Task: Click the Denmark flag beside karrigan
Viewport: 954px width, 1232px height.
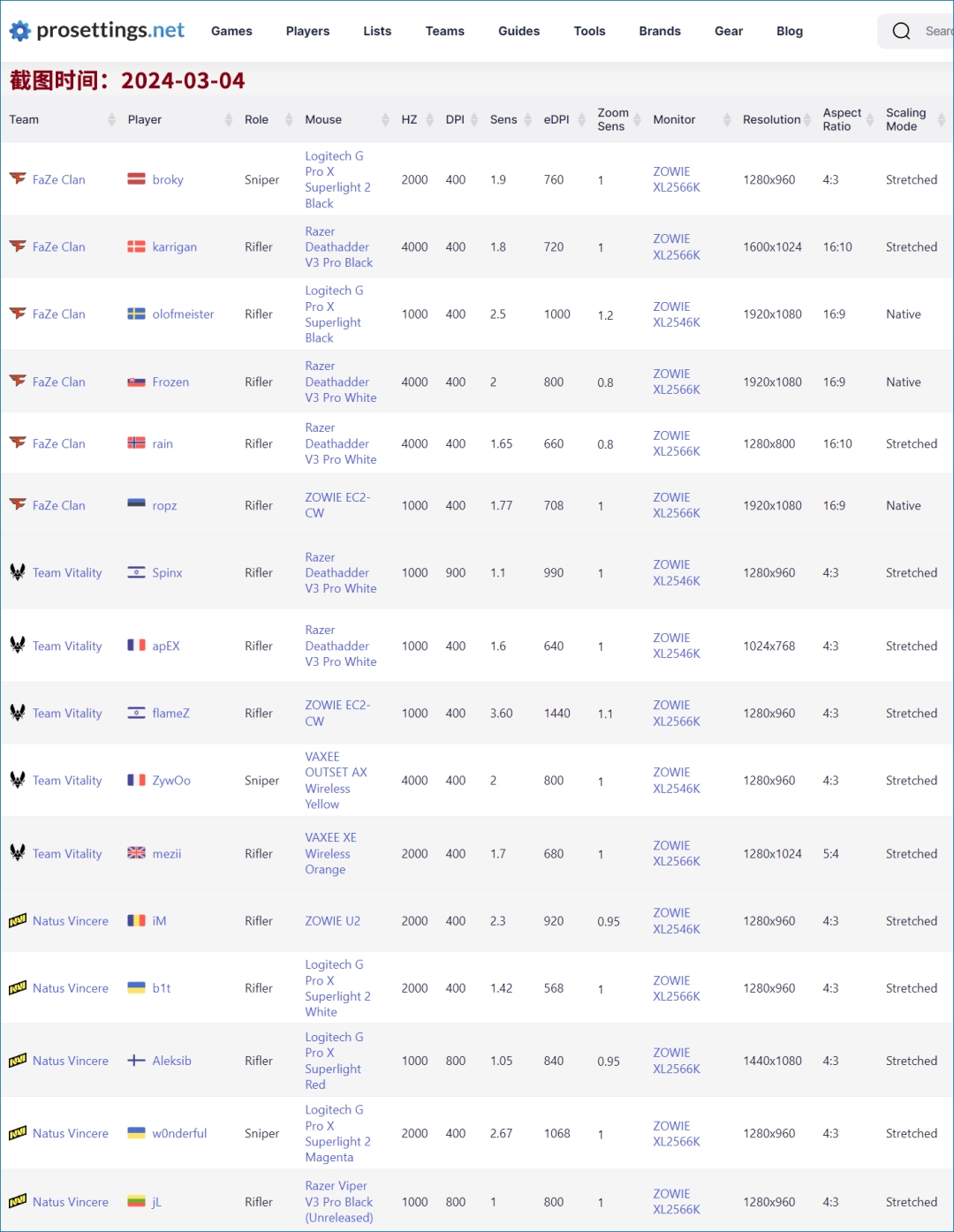Action: pos(136,246)
